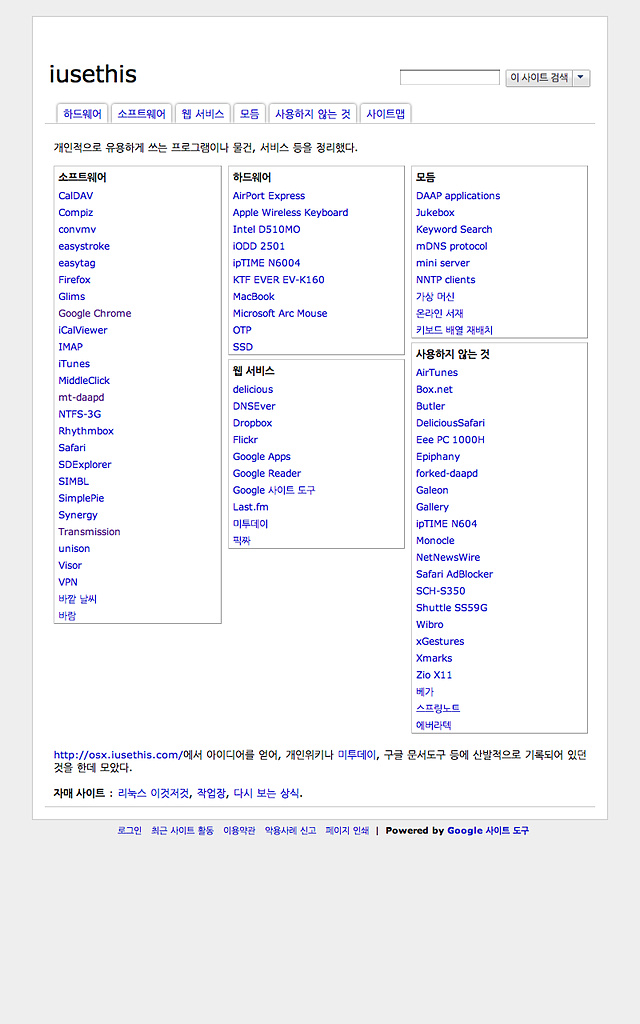Open the Google Chrome link
The image size is (640, 1024).
point(95,313)
